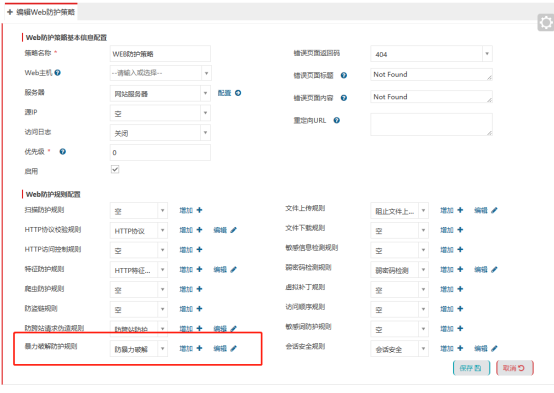Open the 错误页面返回码 dropdown showing 404

click(x=431, y=54)
